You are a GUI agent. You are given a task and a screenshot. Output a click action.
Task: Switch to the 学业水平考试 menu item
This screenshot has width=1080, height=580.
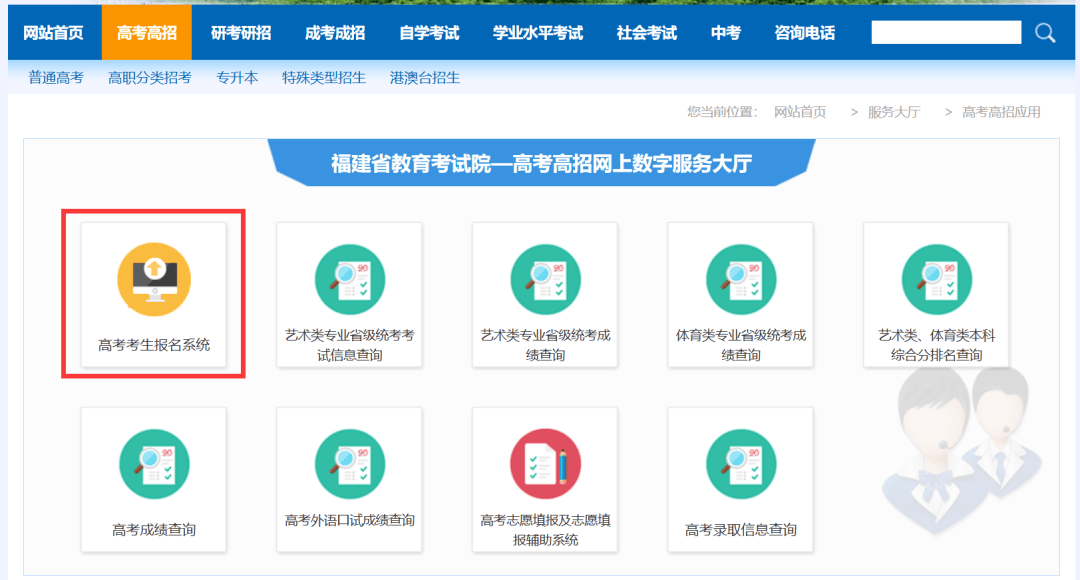click(538, 33)
